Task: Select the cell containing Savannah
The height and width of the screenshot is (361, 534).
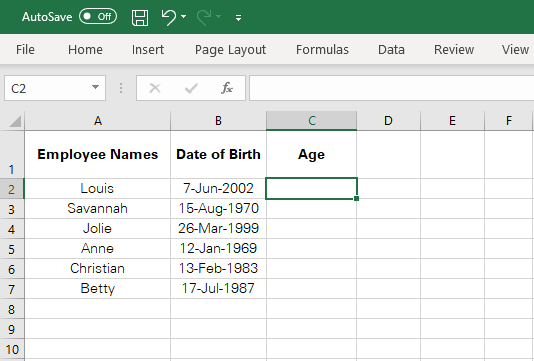Action: pyautogui.click(x=98, y=208)
